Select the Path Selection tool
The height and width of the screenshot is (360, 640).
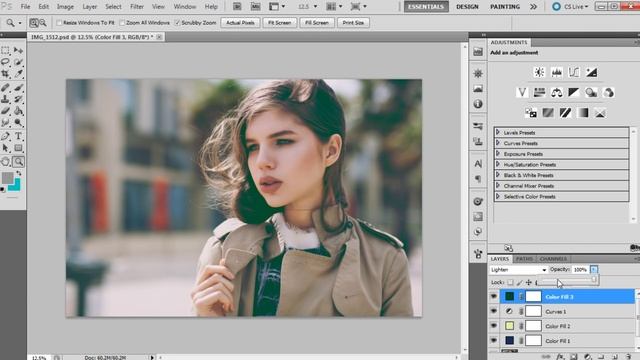click(x=6, y=148)
